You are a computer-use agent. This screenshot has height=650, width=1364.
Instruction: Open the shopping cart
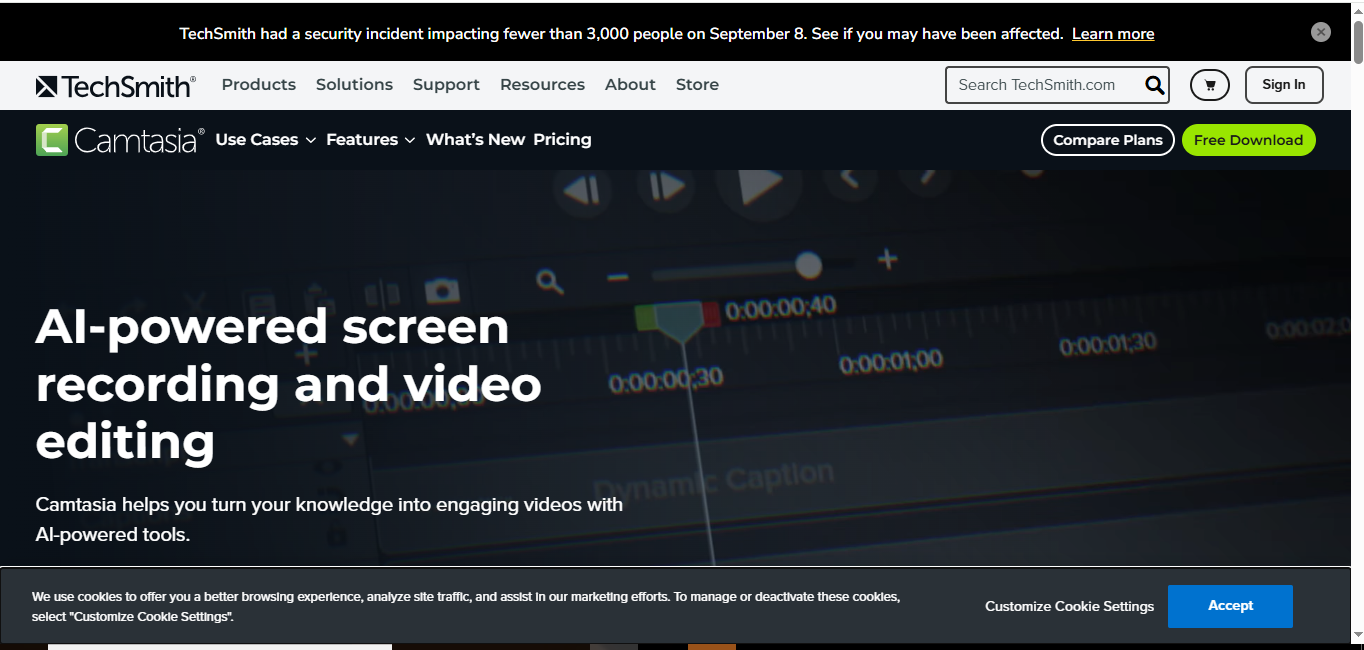(x=1210, y=85)
